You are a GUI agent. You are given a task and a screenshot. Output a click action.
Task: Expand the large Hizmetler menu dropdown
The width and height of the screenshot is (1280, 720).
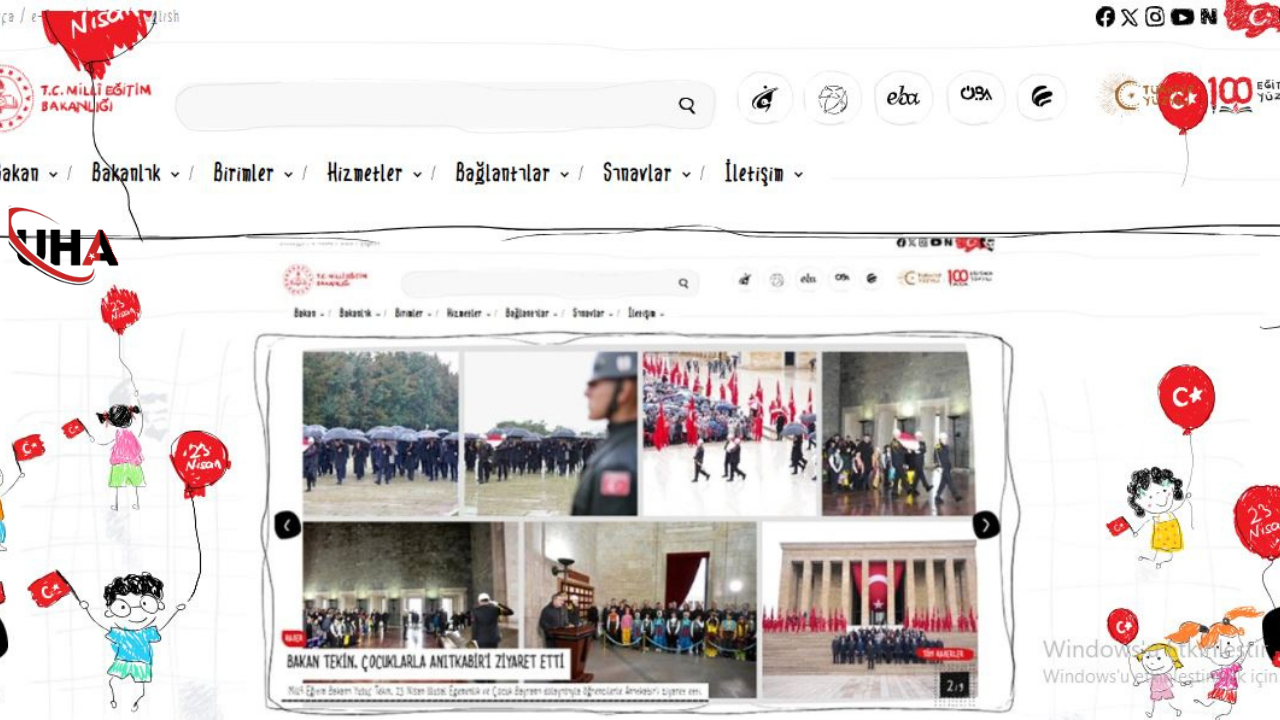pyautogui.click(x=374, y=174)
